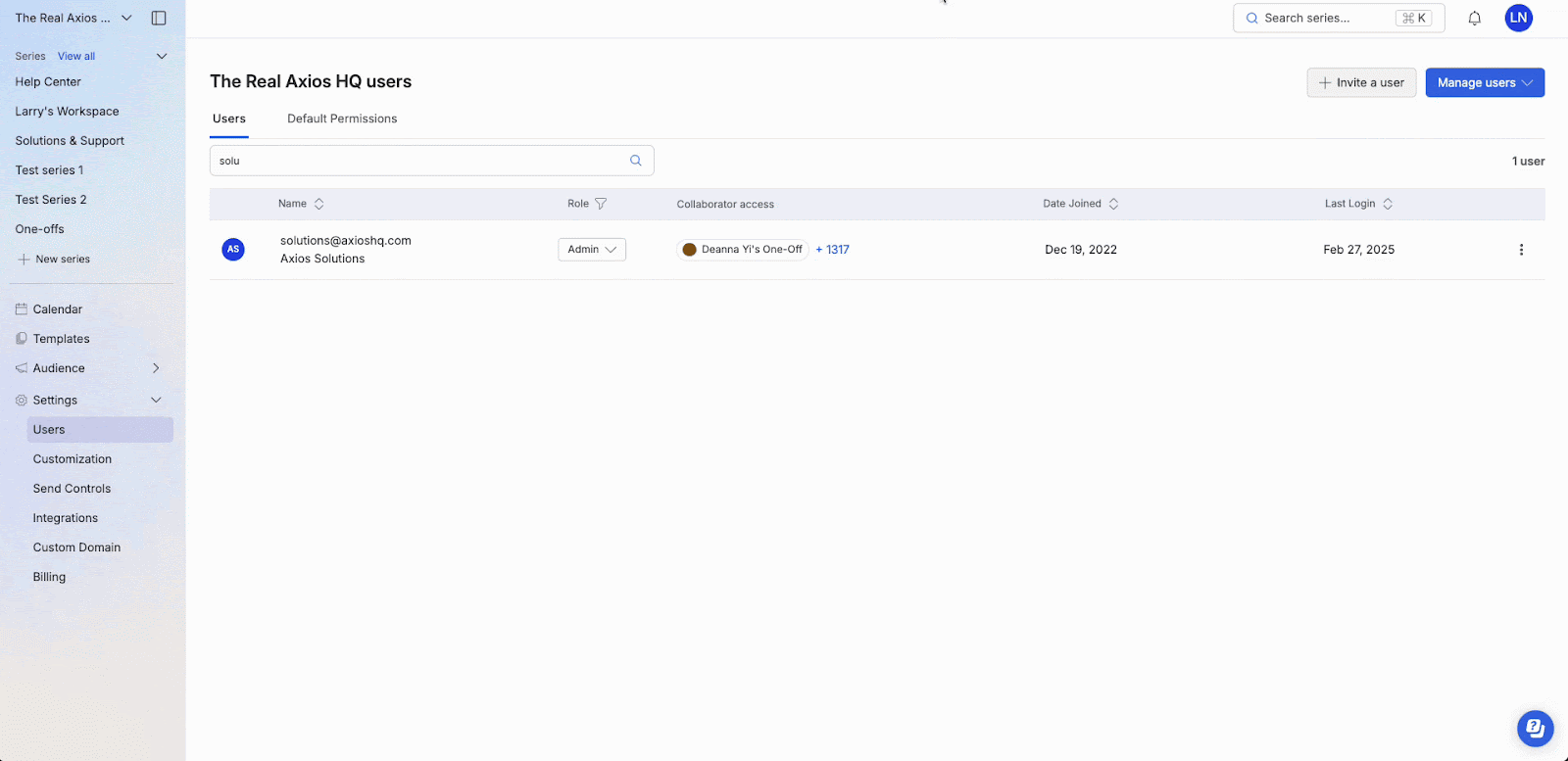The height and width of the screenshot is (761, 1568).
Task: Click the Collaborator access column header
Action: coord(725,204)
